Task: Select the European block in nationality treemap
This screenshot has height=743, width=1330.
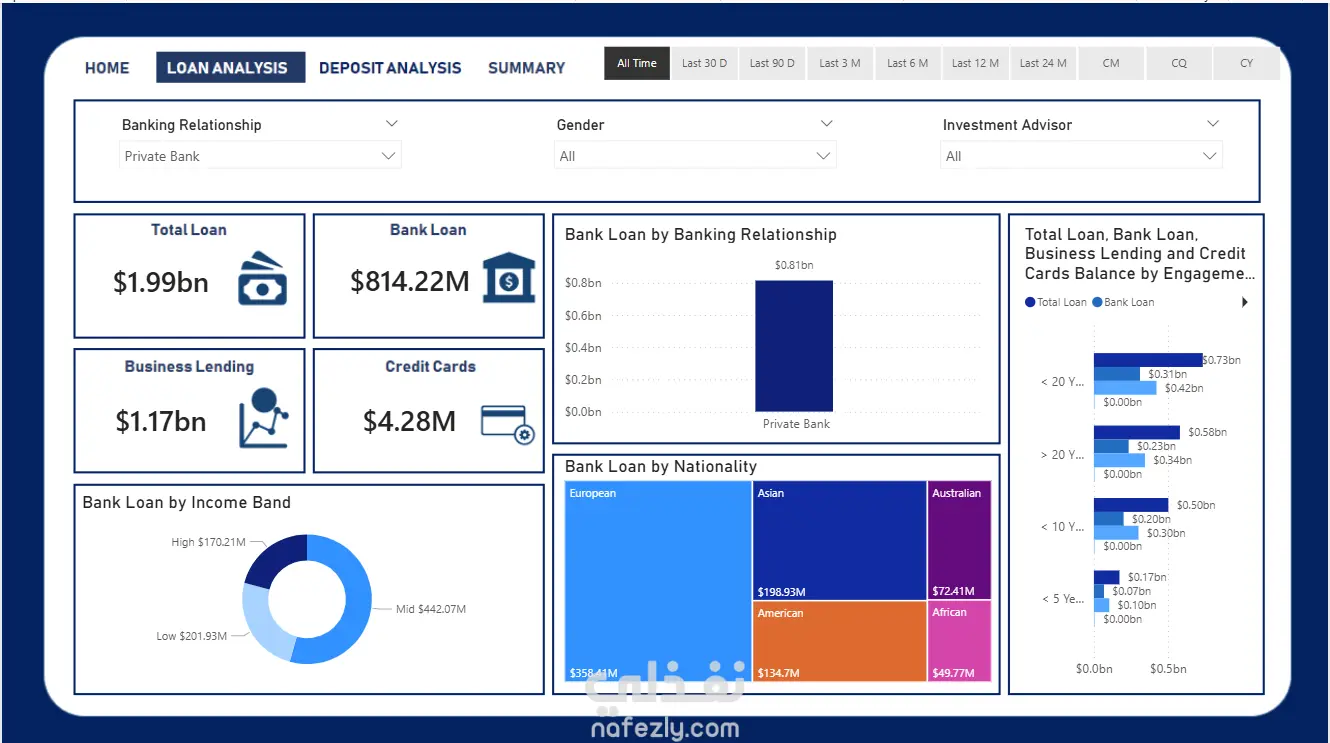Action: click(x=658, y=582)
